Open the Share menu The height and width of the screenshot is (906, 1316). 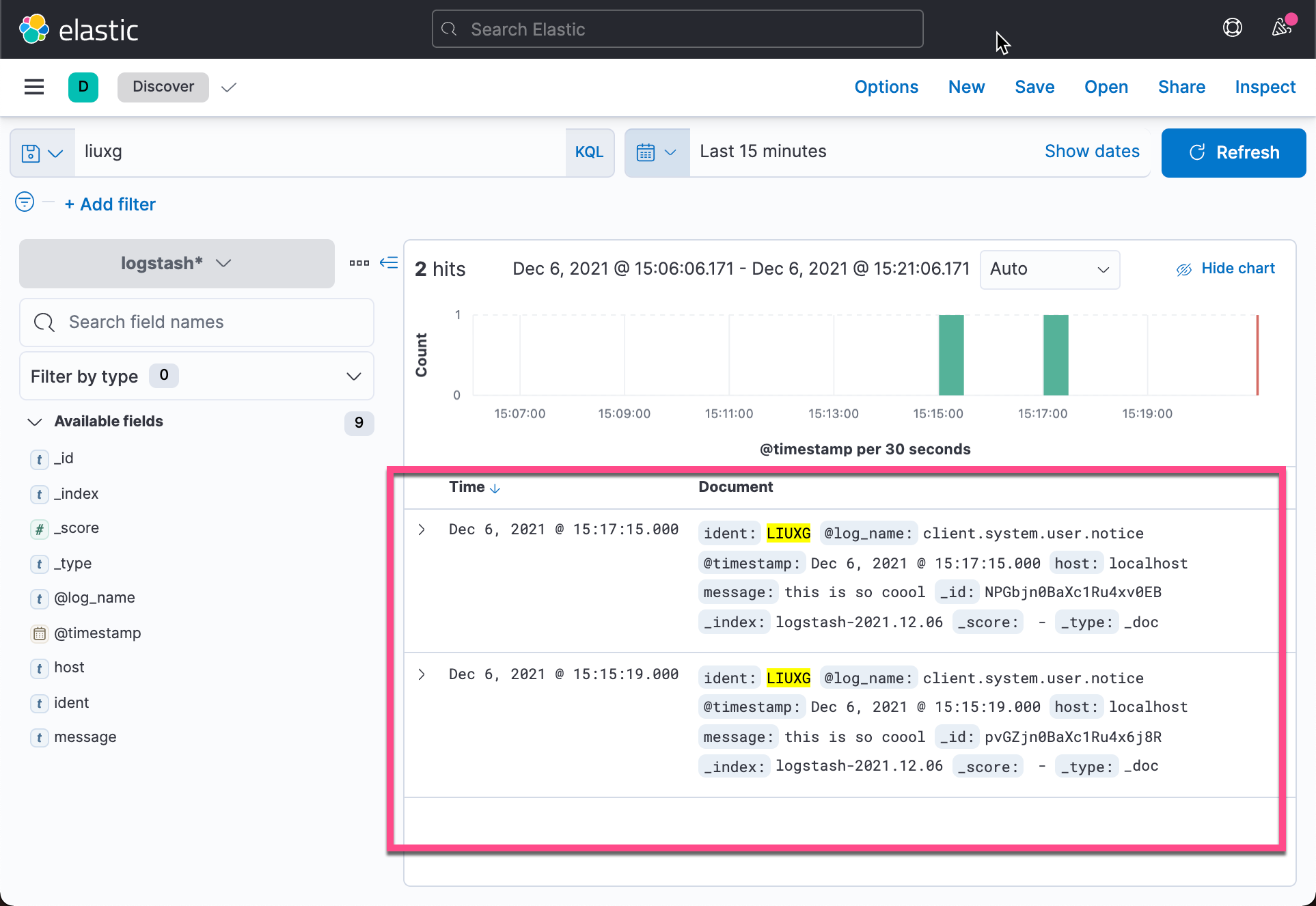tap(1181, 87)
